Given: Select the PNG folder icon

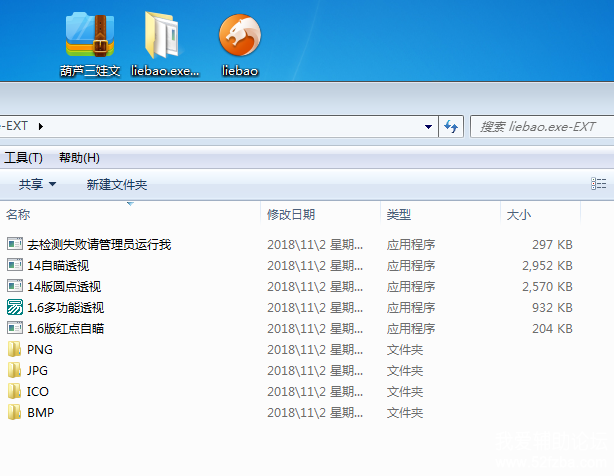Looking at the screenshot, I should (14, 349).
